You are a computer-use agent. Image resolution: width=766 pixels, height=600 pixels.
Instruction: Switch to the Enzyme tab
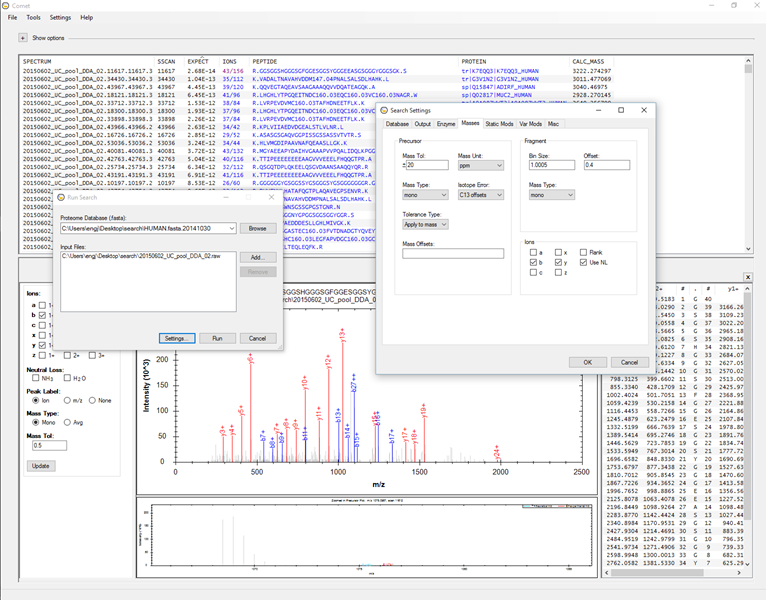[444, 123]
